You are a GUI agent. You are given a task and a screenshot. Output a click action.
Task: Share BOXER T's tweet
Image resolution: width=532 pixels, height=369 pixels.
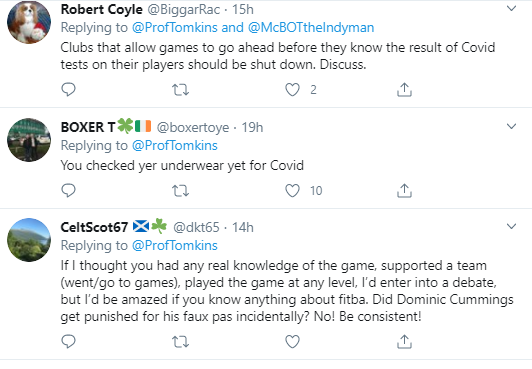tap(404, 191)
